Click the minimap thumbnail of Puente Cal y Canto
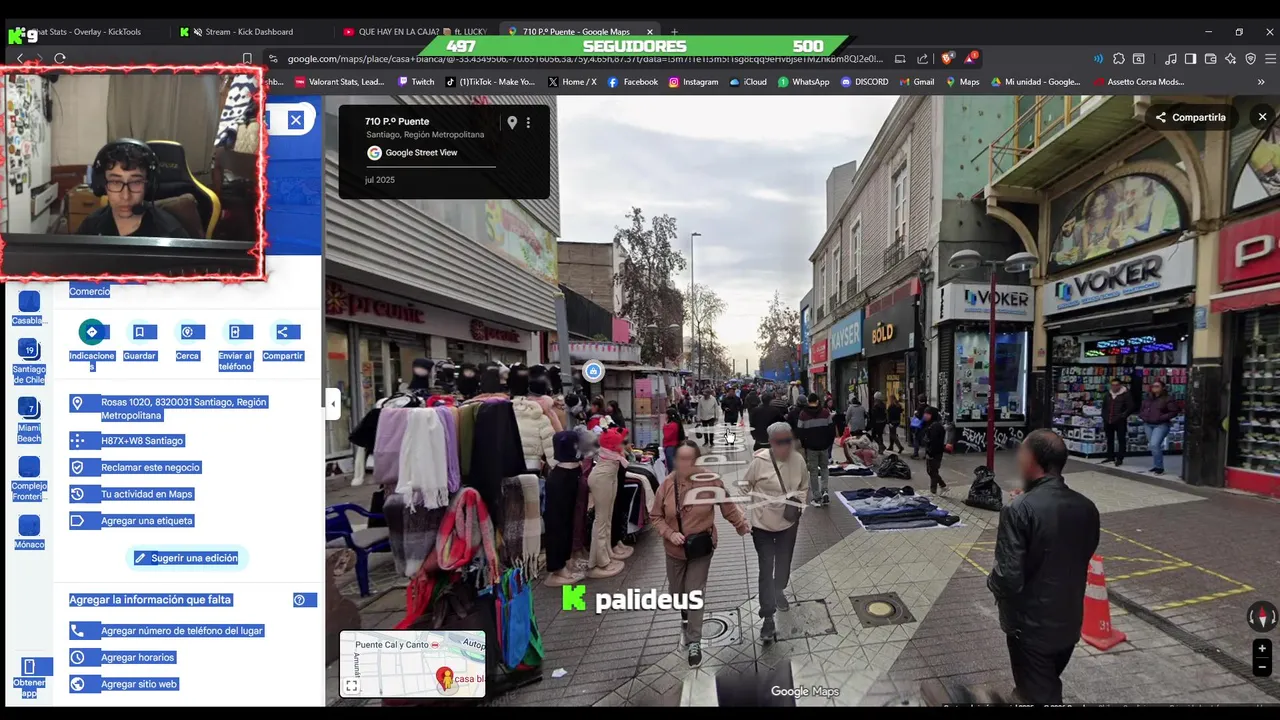 coord(412,664)
